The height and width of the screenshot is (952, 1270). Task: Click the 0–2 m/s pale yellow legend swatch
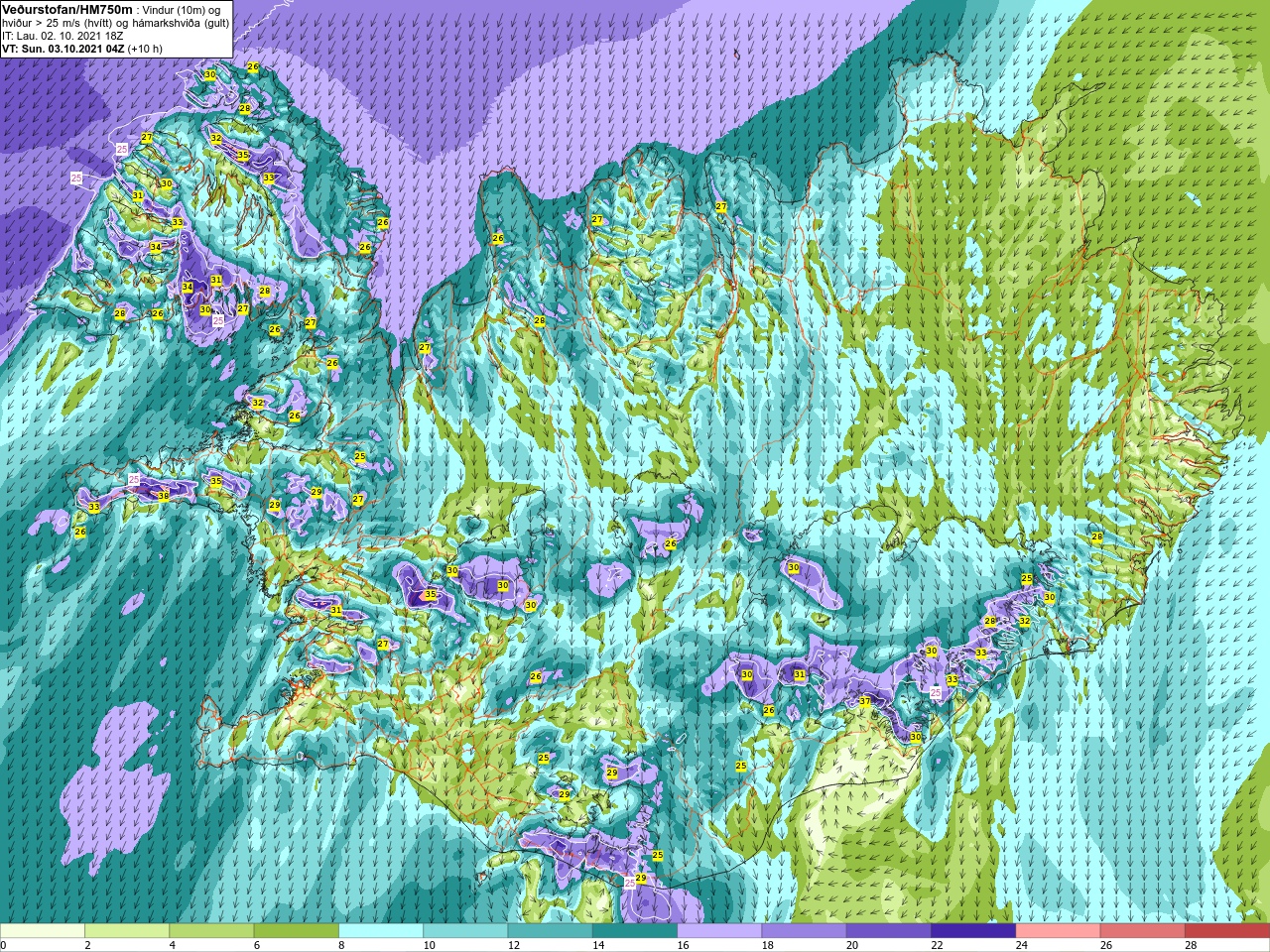[x=43, y=931]
